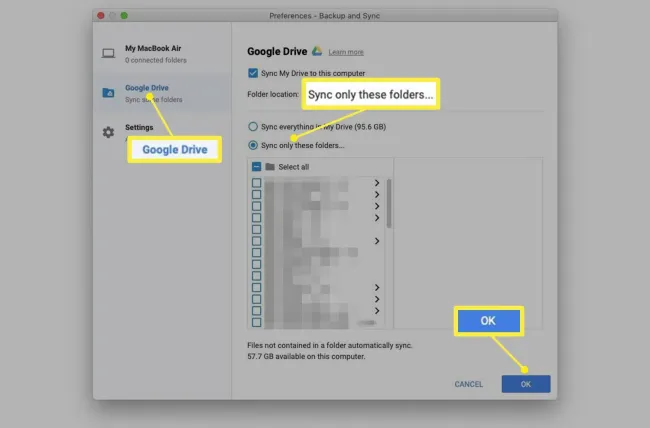The width and height of the screenshot is (650, 428).
Task: Click the Google Drive folder icon in sidebar
Action: point(108,92)
